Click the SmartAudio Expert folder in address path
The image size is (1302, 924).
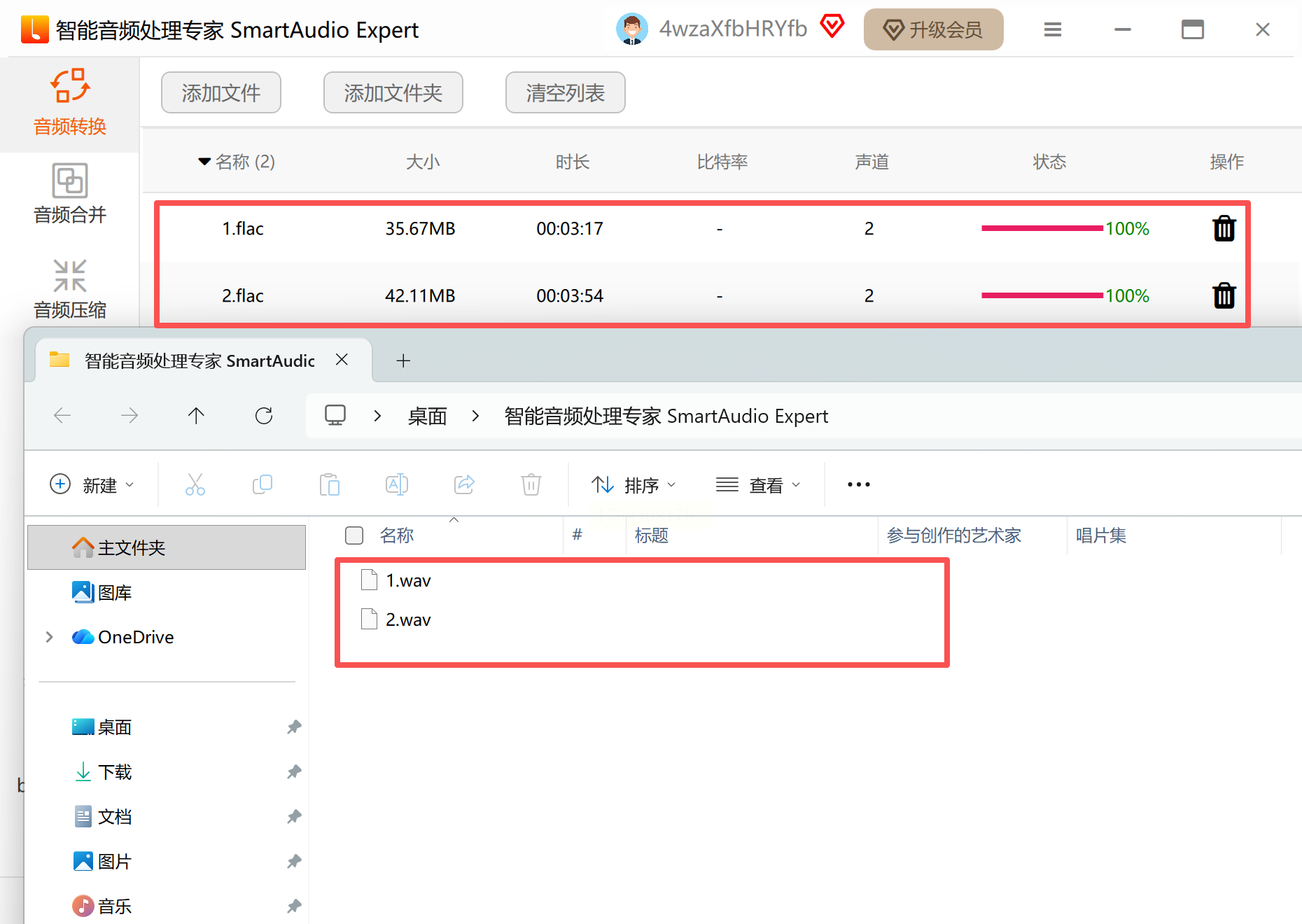666,416
